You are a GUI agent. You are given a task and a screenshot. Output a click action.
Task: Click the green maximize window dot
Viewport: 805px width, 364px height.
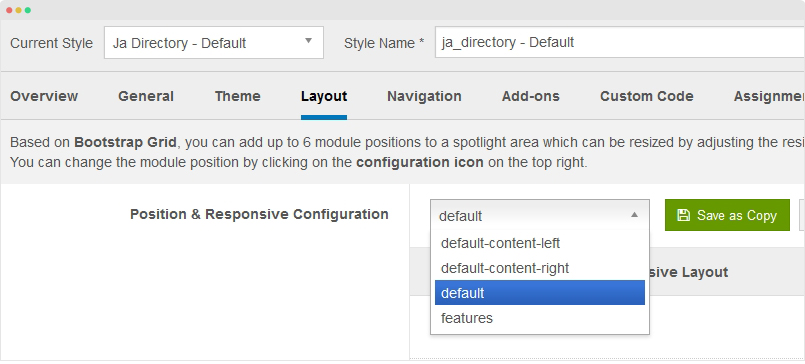click(28, 10)
